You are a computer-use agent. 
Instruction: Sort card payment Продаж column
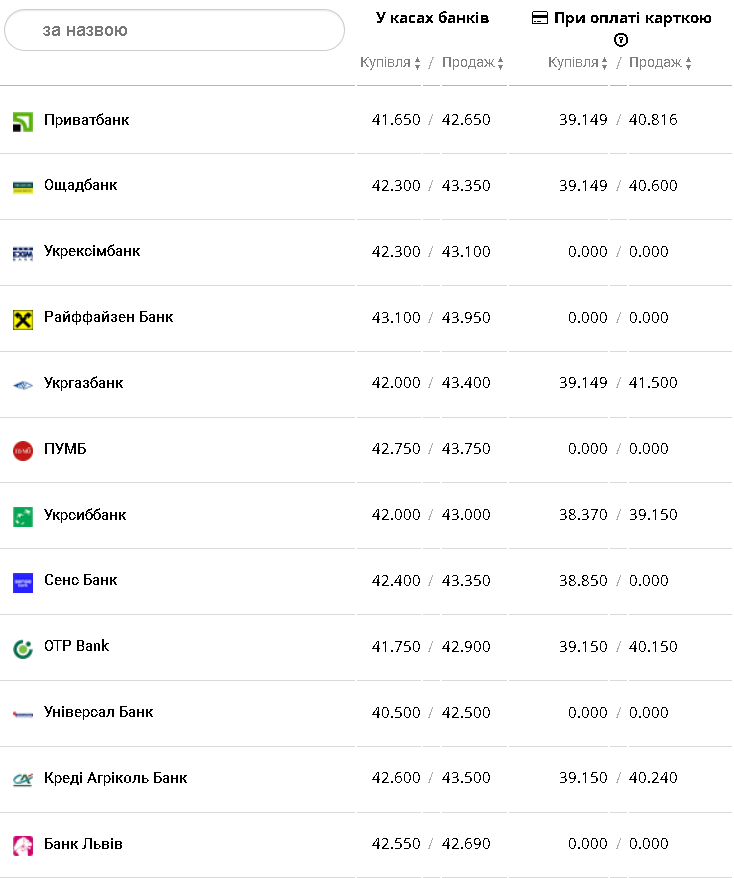pyautogui.click(x=660, y=63)
